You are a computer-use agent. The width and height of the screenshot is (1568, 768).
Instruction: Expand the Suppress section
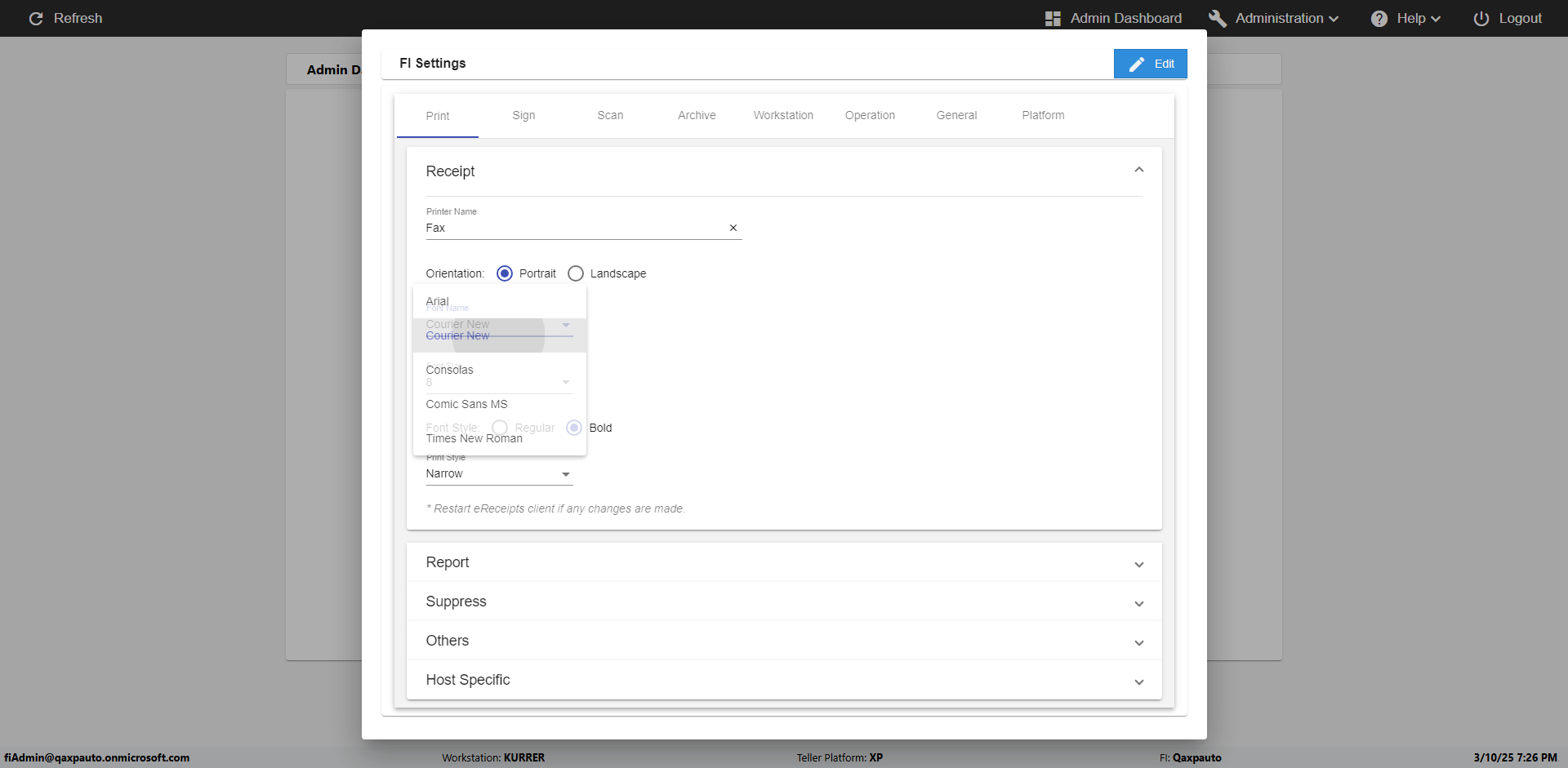point(1138,603)
